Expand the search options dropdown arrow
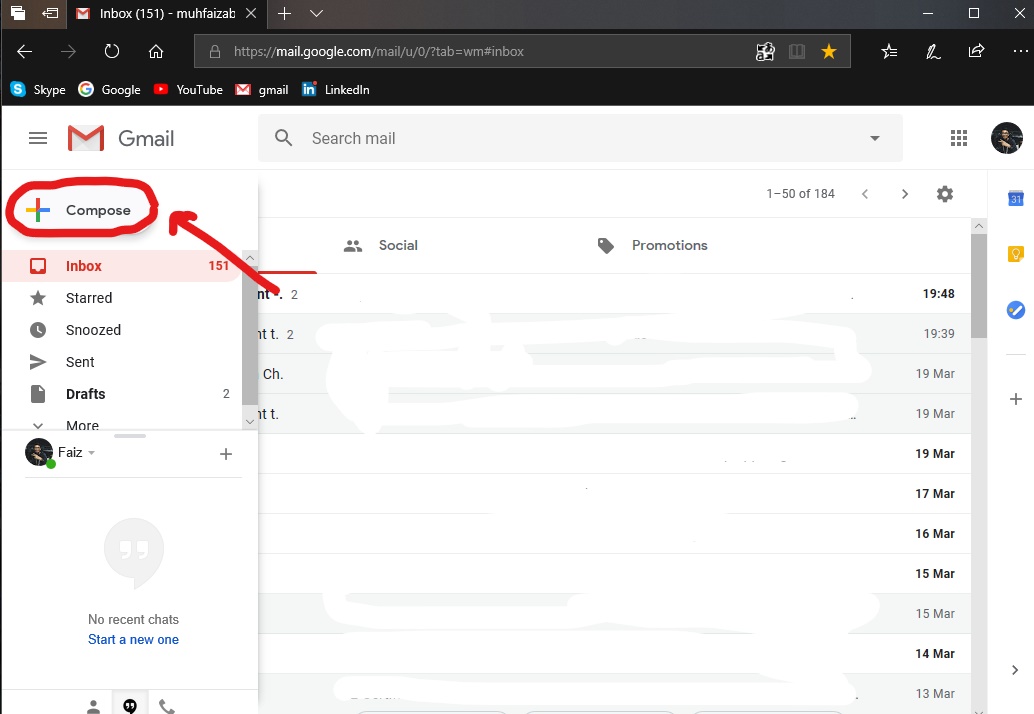 point(875,137)
